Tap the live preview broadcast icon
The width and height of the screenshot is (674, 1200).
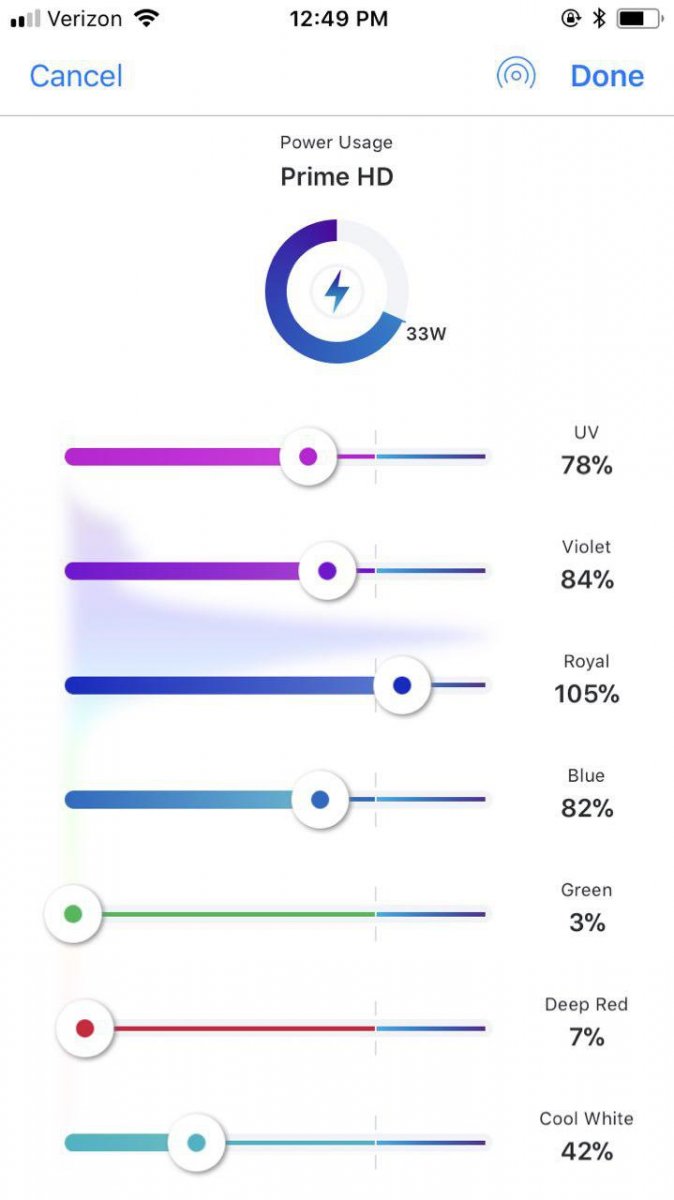[x=516, y=75]
